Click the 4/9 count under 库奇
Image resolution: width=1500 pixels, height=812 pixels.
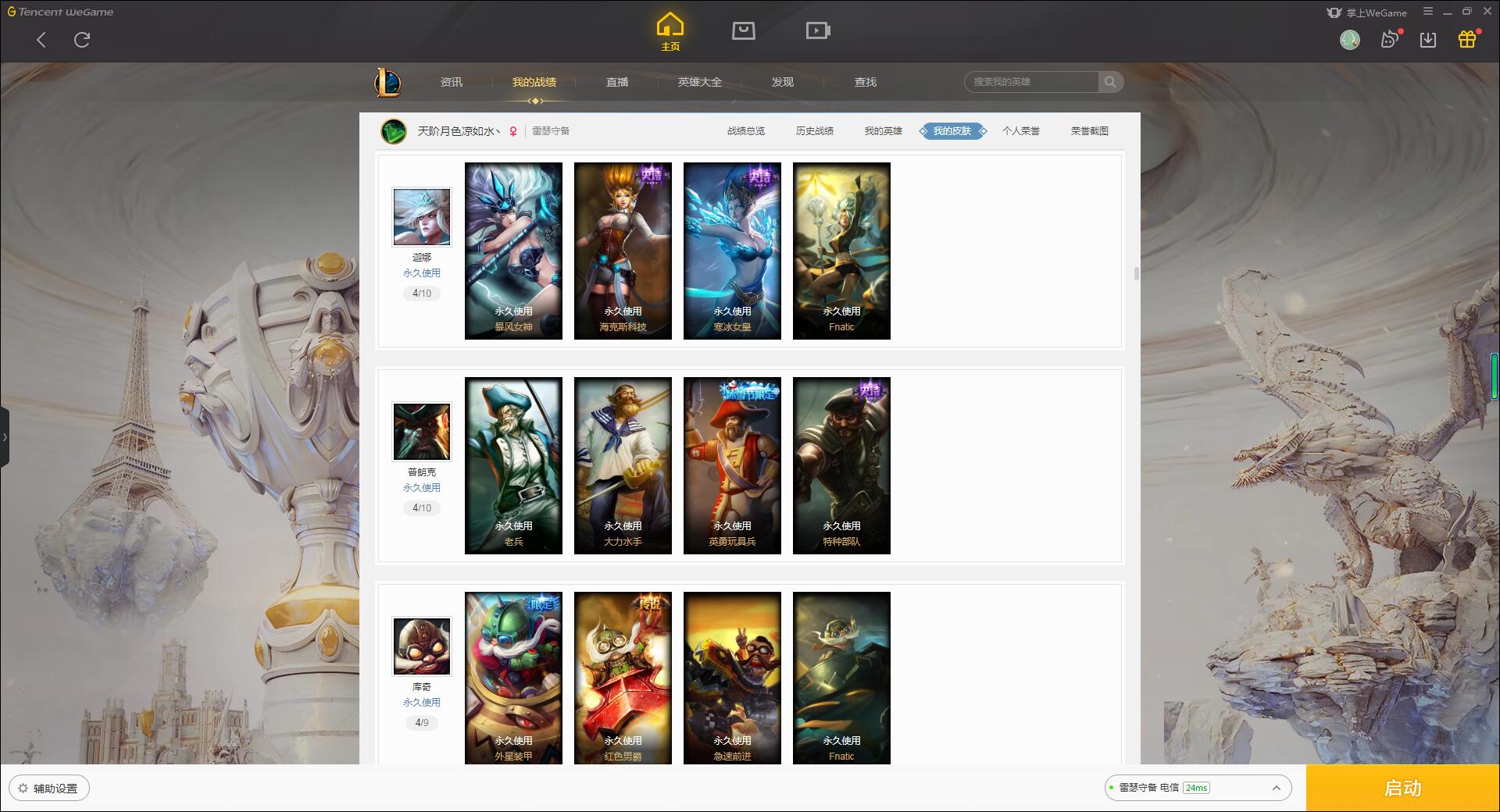[422, 723]
